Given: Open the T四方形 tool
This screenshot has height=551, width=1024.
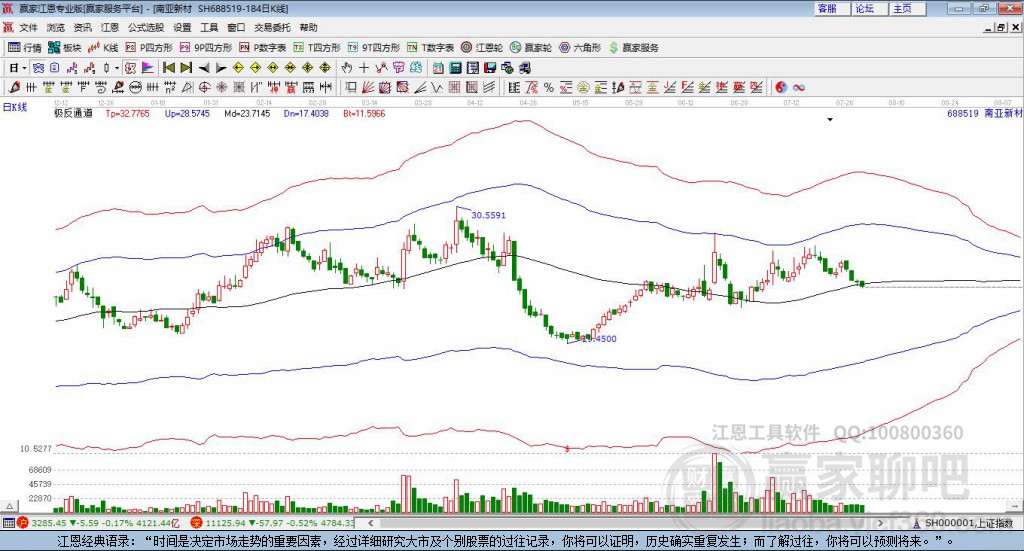Looking at the screenshot, I should [317, 48].
